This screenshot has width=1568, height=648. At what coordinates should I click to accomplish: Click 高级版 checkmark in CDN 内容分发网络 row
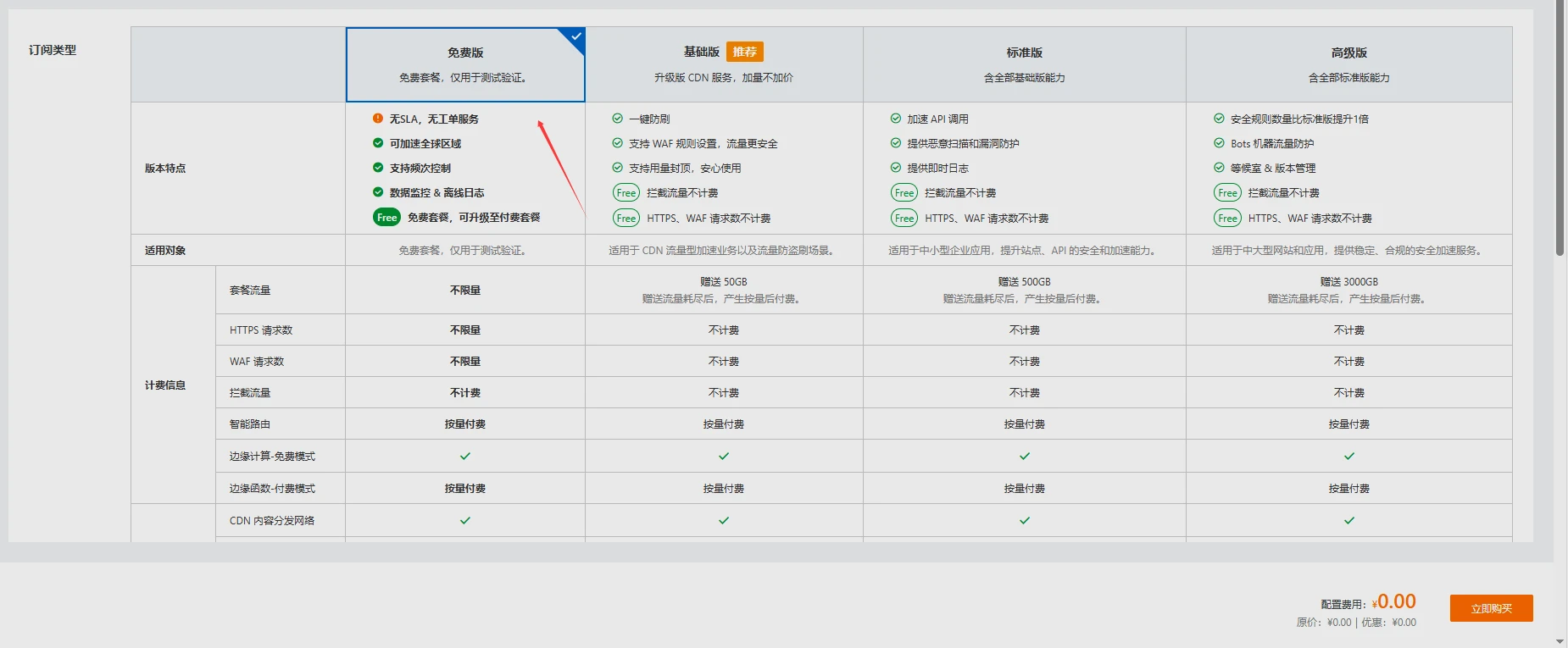click(1348, 520)
